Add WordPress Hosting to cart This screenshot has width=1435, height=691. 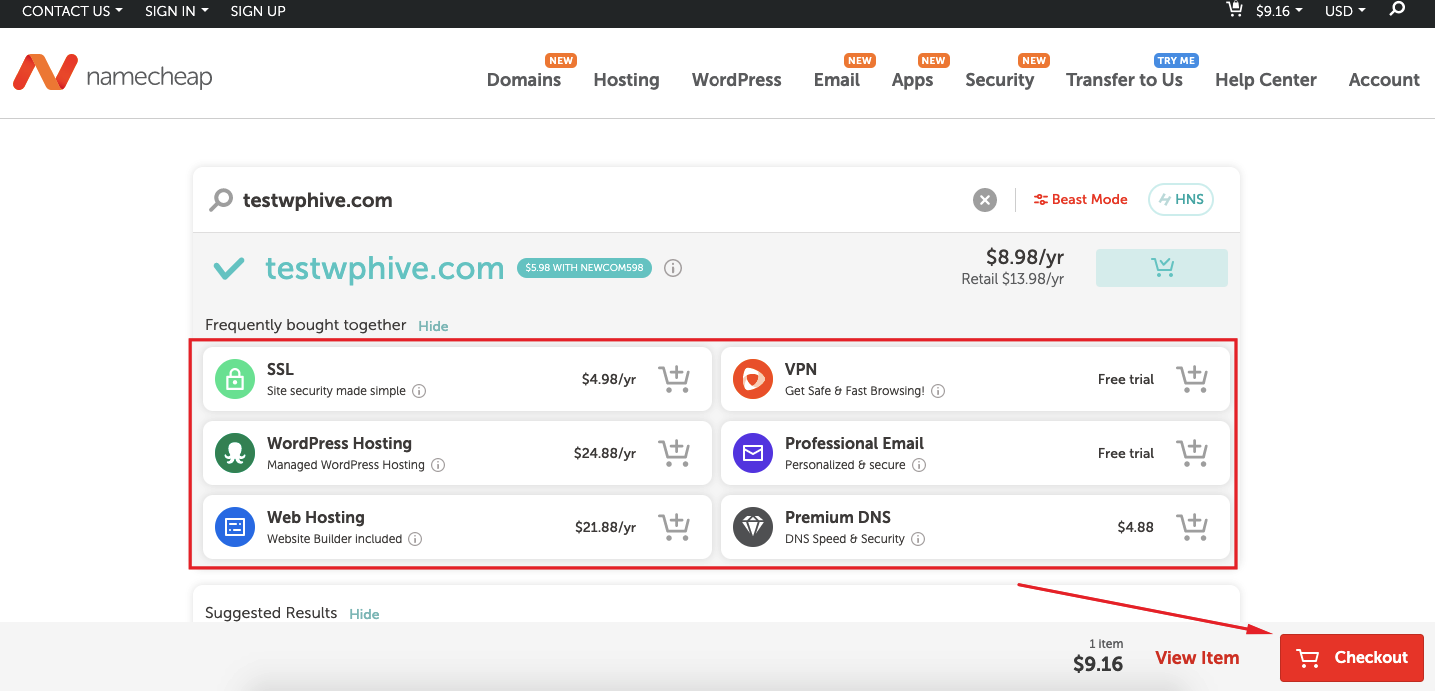click(675, 453)
